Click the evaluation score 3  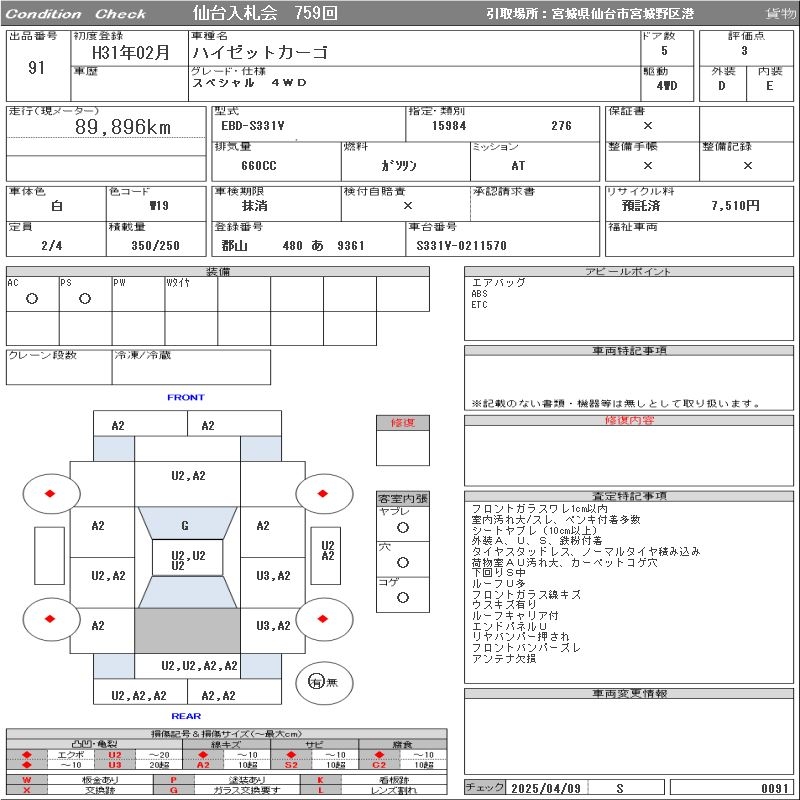(x=744, y=51)
